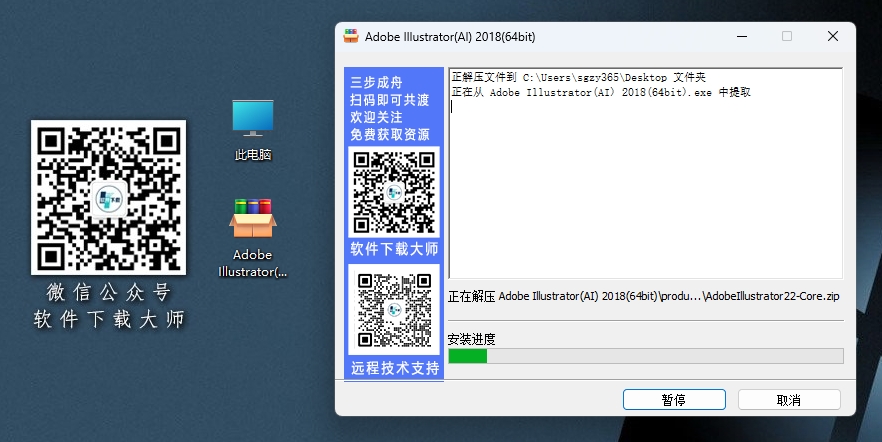Click the 取消 cancel button
Screen dimensions: 882x442
coord(789,400)
